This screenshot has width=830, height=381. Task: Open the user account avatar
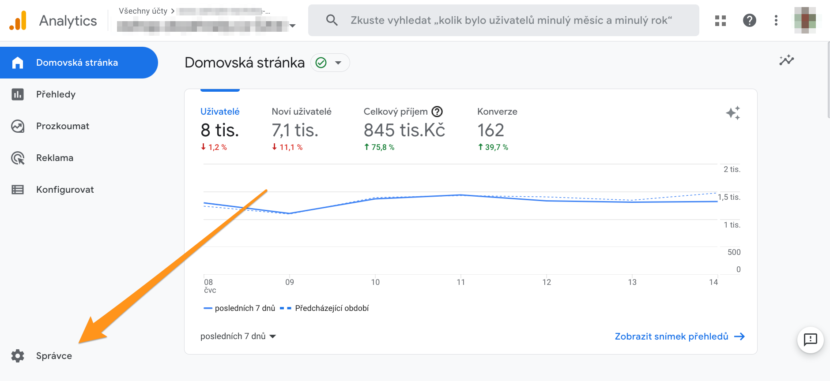[806, 20]
